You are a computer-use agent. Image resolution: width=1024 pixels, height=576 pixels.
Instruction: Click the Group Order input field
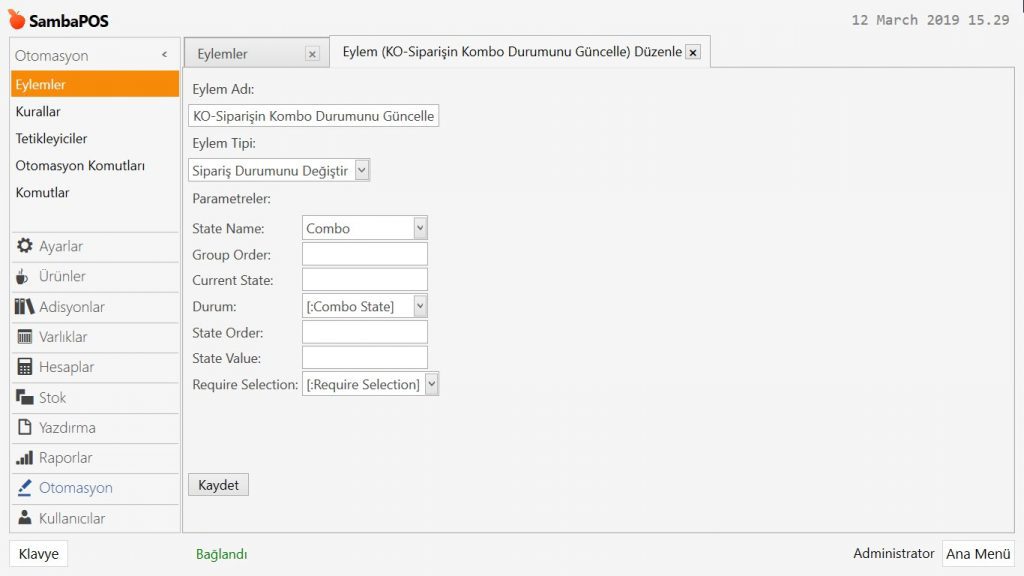click(x=364, y=255)
